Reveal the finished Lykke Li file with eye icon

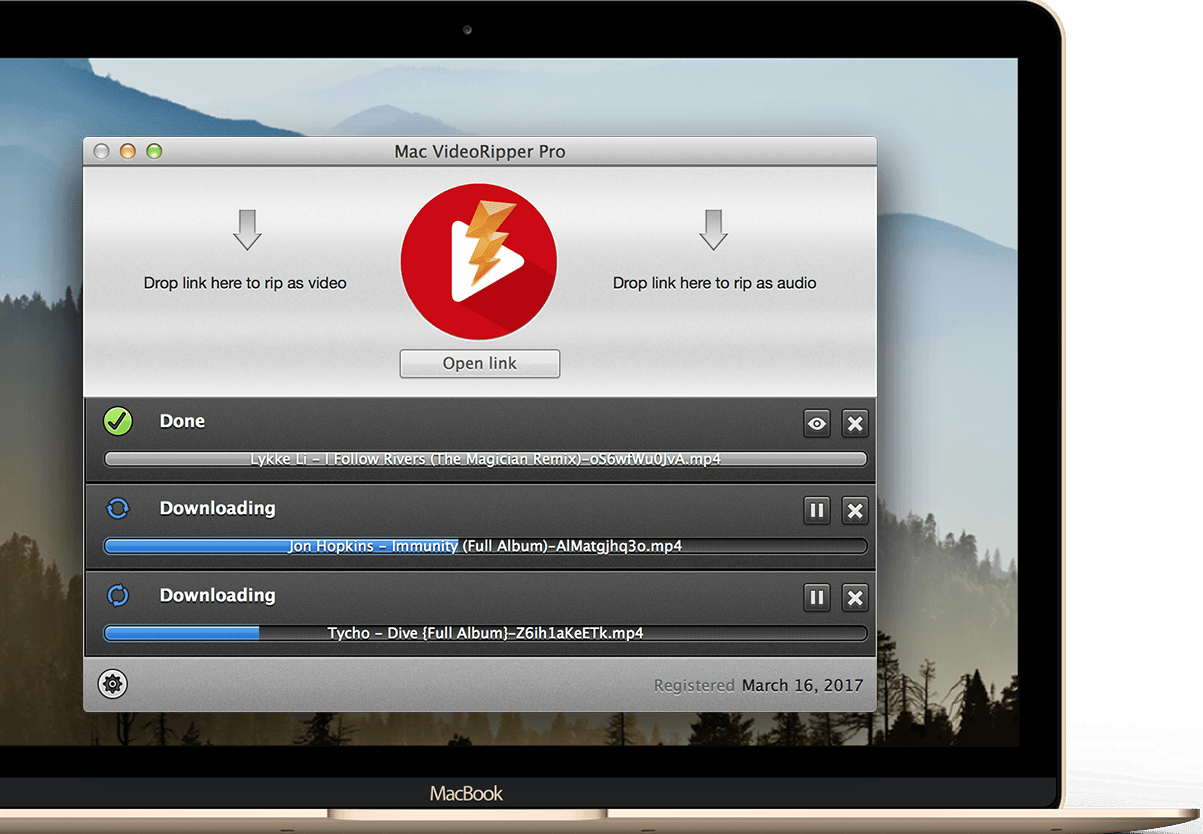[817, 424]
